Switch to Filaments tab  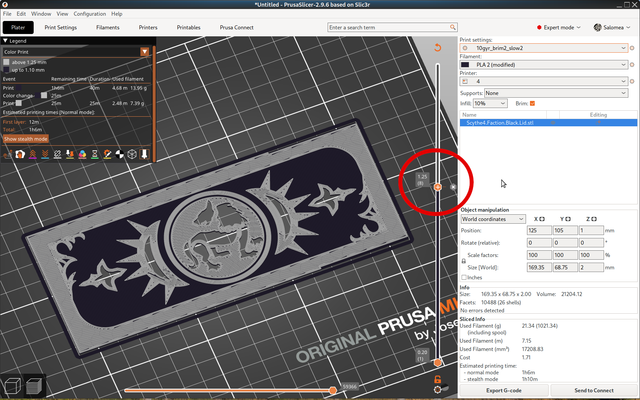click(x=108, y=27)
